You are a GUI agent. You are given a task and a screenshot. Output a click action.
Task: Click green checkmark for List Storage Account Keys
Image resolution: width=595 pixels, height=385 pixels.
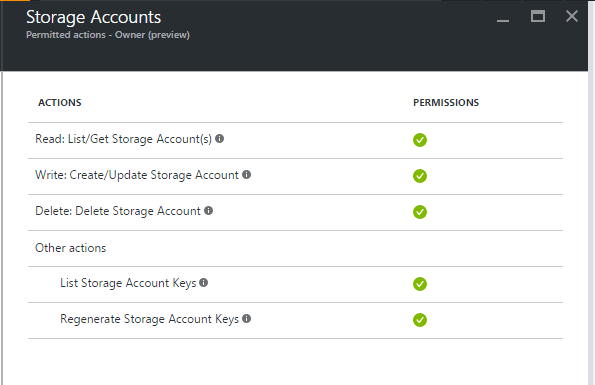pyautogui.click(x=420, y=284)
